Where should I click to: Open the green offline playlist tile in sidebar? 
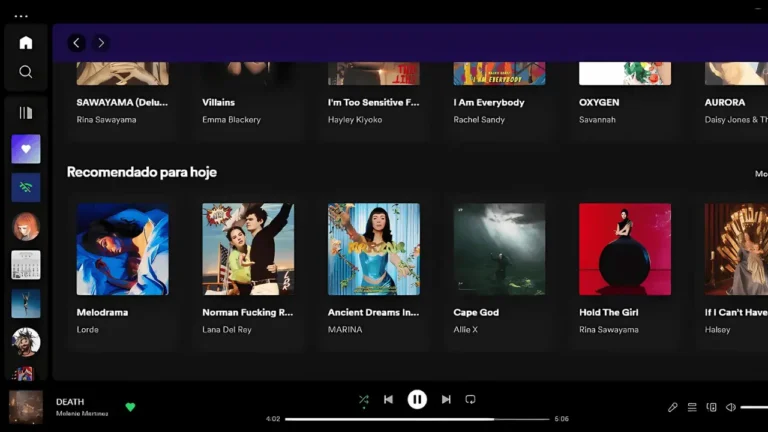click(x=26, y=188)
